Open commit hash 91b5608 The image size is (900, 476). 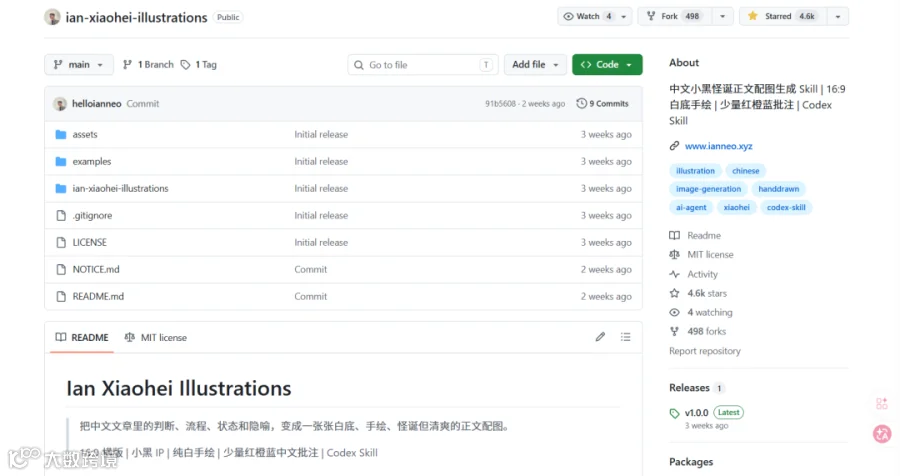click(x=501, y=104)
